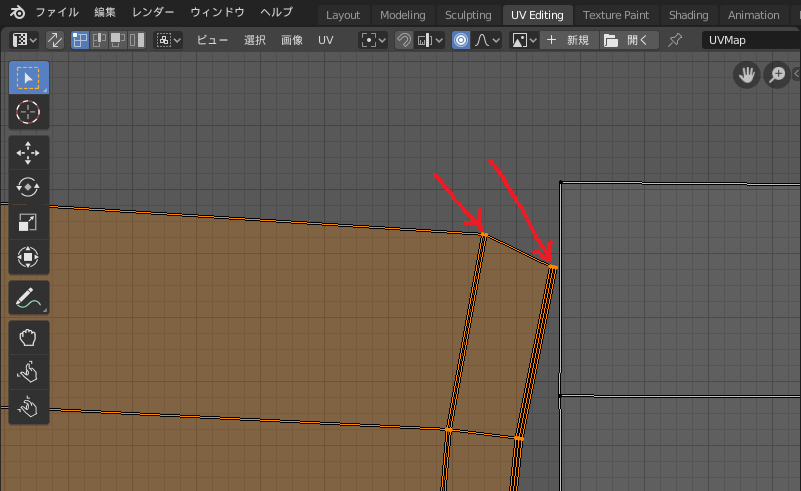The image size is (801, 491).
Task: Select the Rotate tool
Action: [29, 187]
